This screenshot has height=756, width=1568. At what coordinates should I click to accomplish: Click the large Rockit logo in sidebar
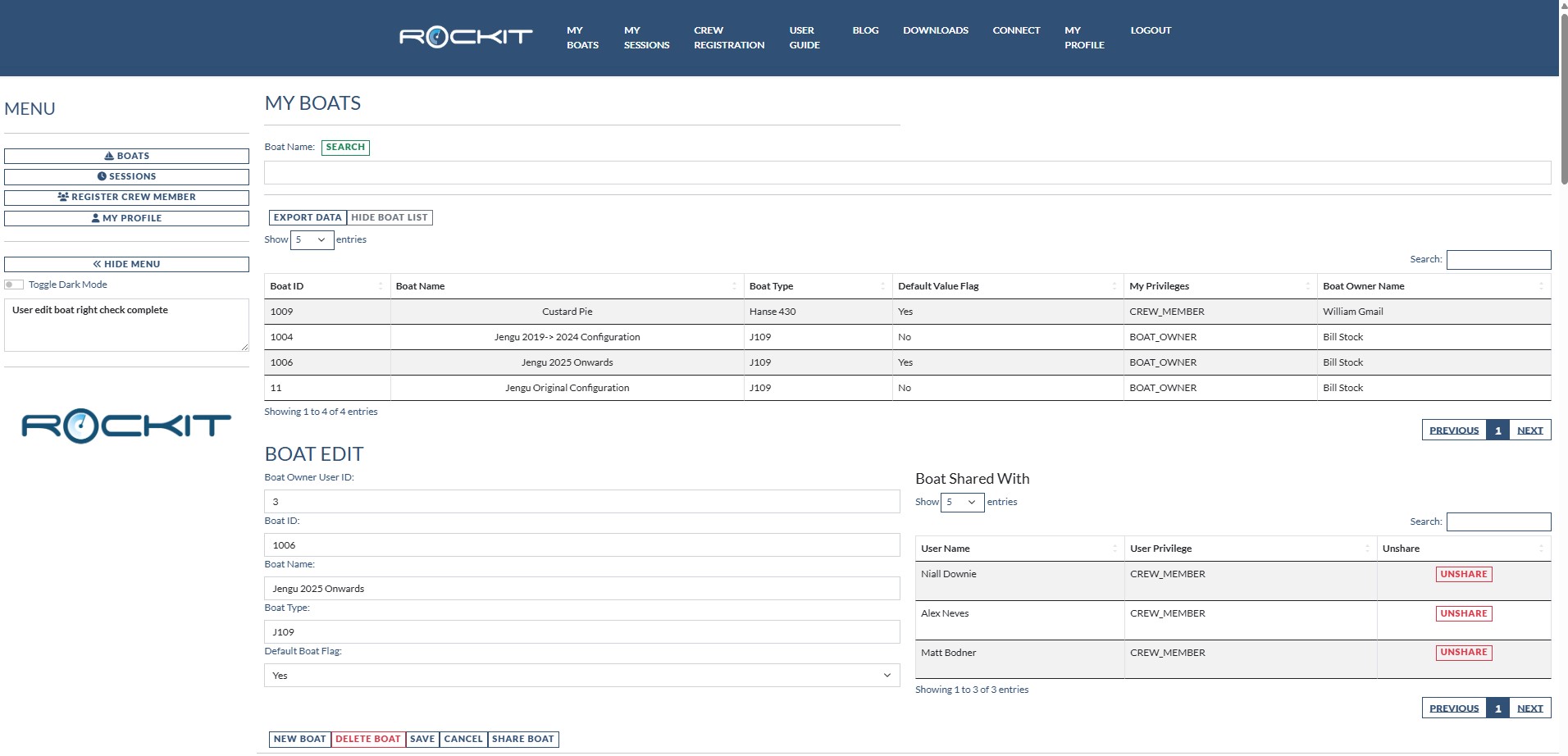tap(126, 425)
